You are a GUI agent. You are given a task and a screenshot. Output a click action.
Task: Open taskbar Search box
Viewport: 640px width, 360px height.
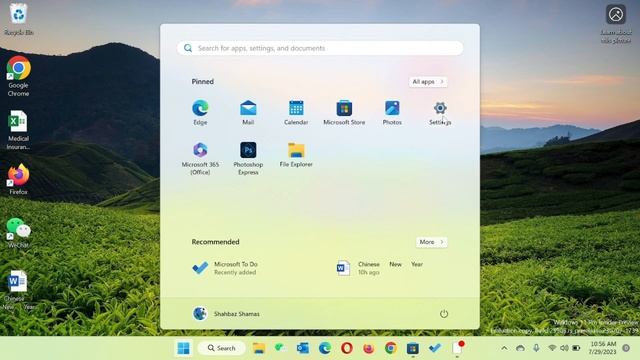point(222,348)
